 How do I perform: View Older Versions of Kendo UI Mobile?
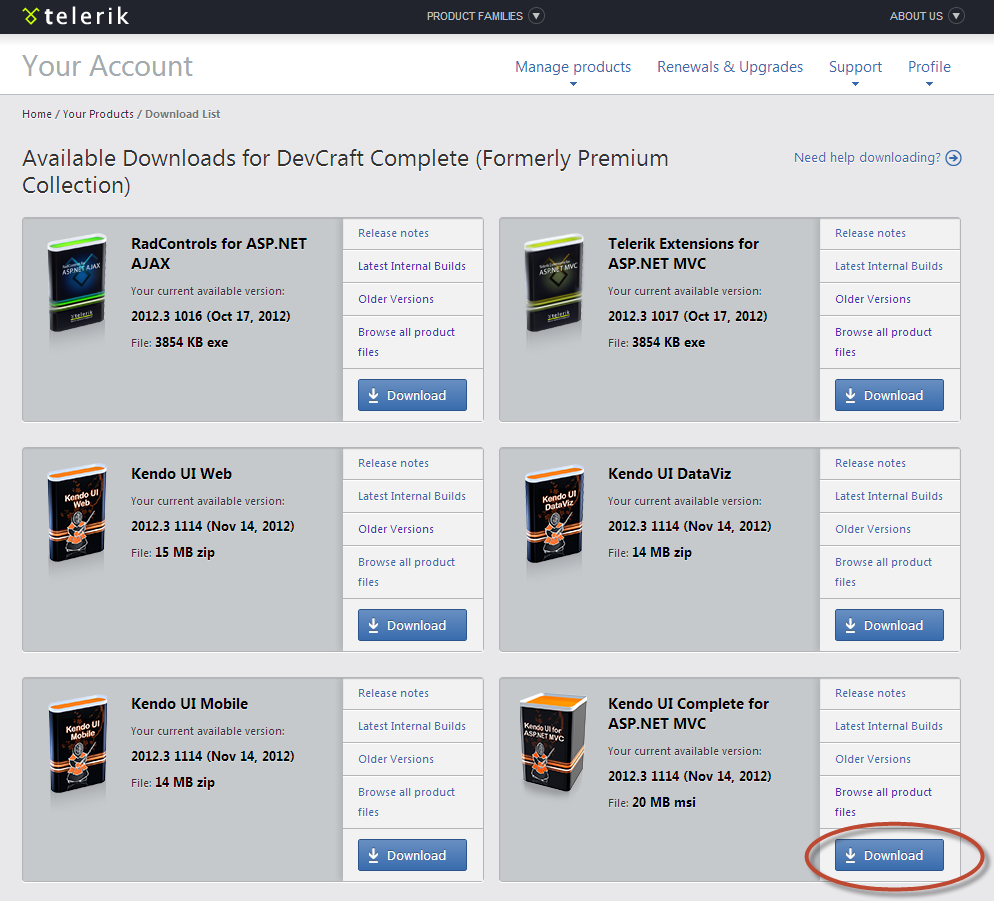(396, 760)
